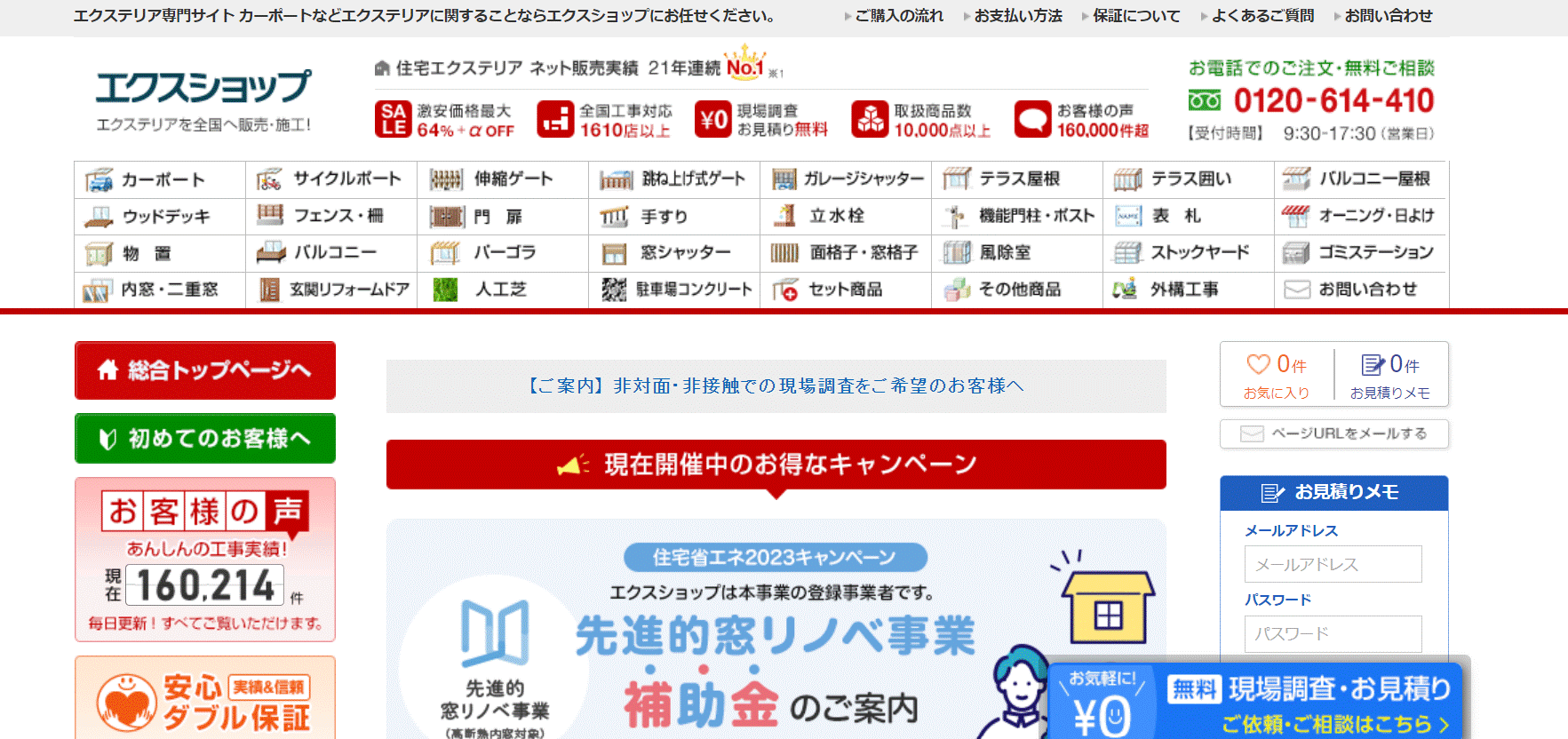Open the サイクルポート category icon
This screenshot has width=1568, height=739.
269,179
